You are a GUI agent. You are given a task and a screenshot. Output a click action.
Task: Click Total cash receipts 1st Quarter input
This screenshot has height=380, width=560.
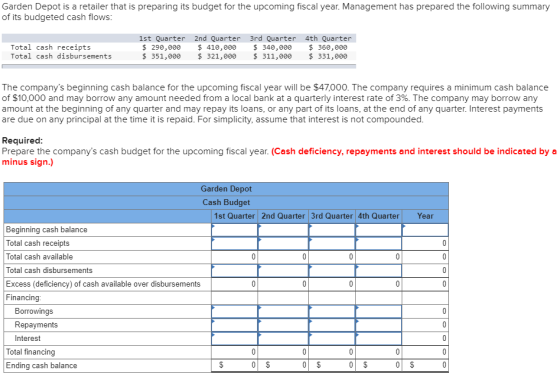pos(234,243)
